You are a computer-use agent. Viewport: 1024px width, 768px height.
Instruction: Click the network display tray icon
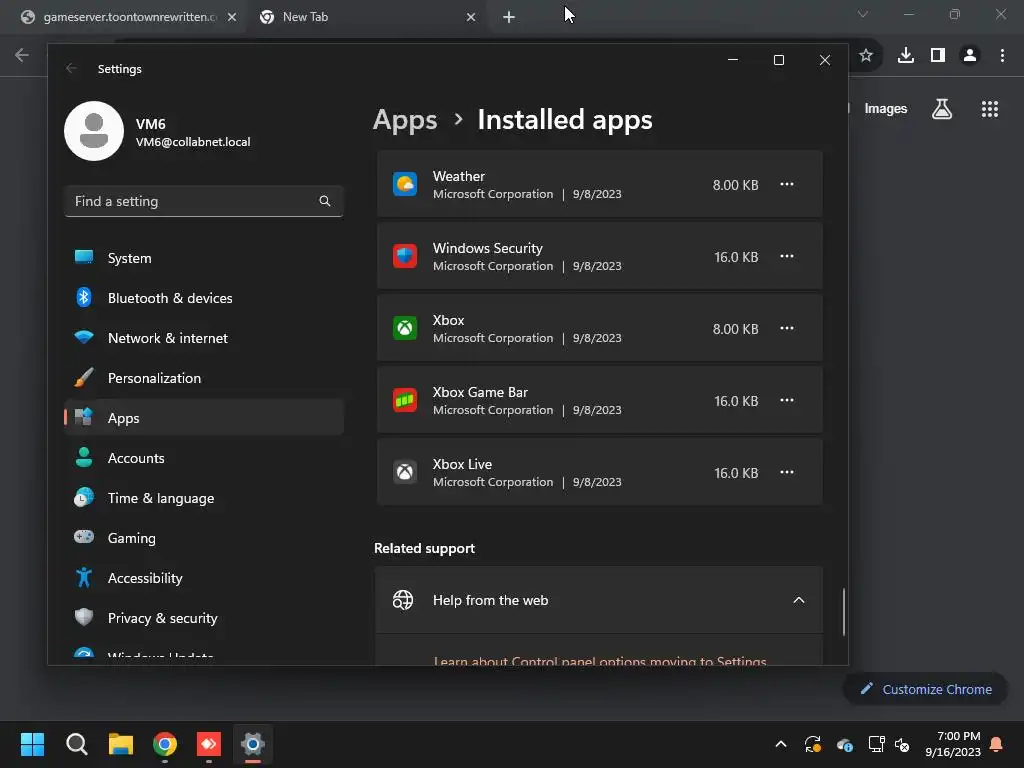[x=876, y=744]
